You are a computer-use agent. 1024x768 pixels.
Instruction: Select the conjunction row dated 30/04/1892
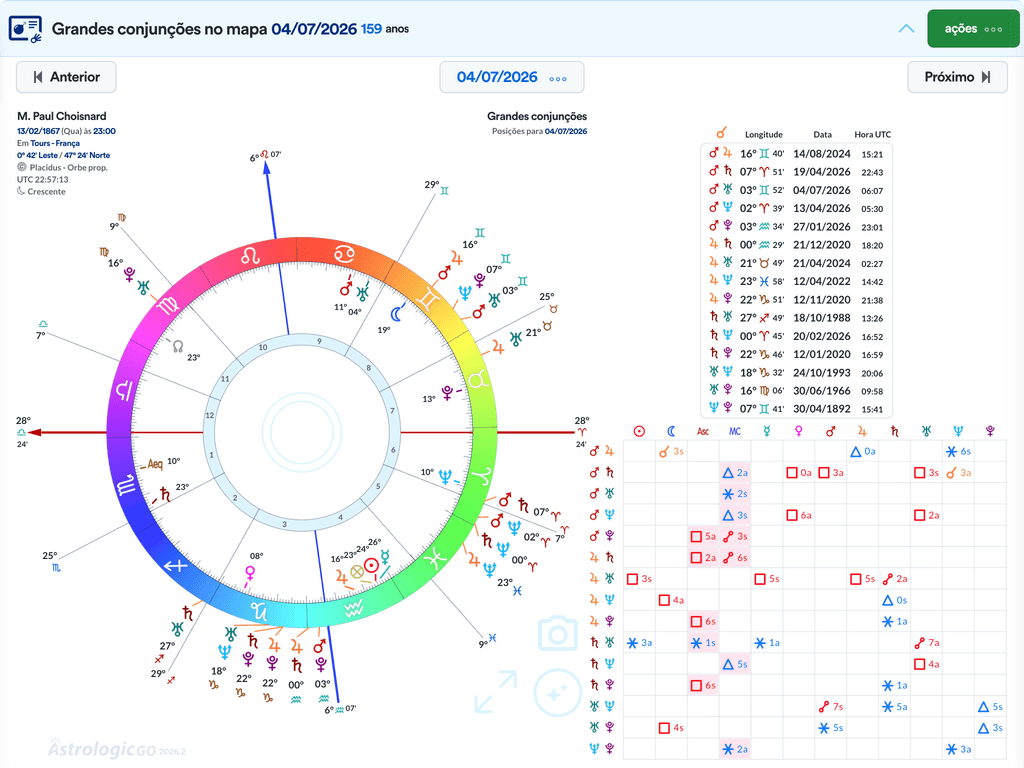point(796,409)
